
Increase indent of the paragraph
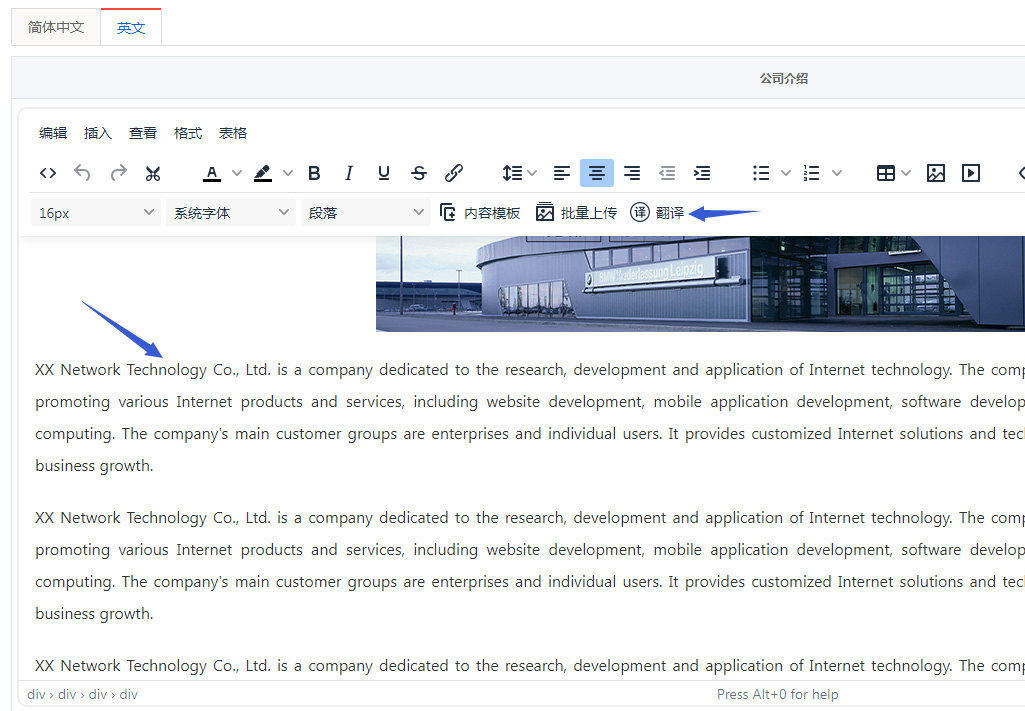702,173
